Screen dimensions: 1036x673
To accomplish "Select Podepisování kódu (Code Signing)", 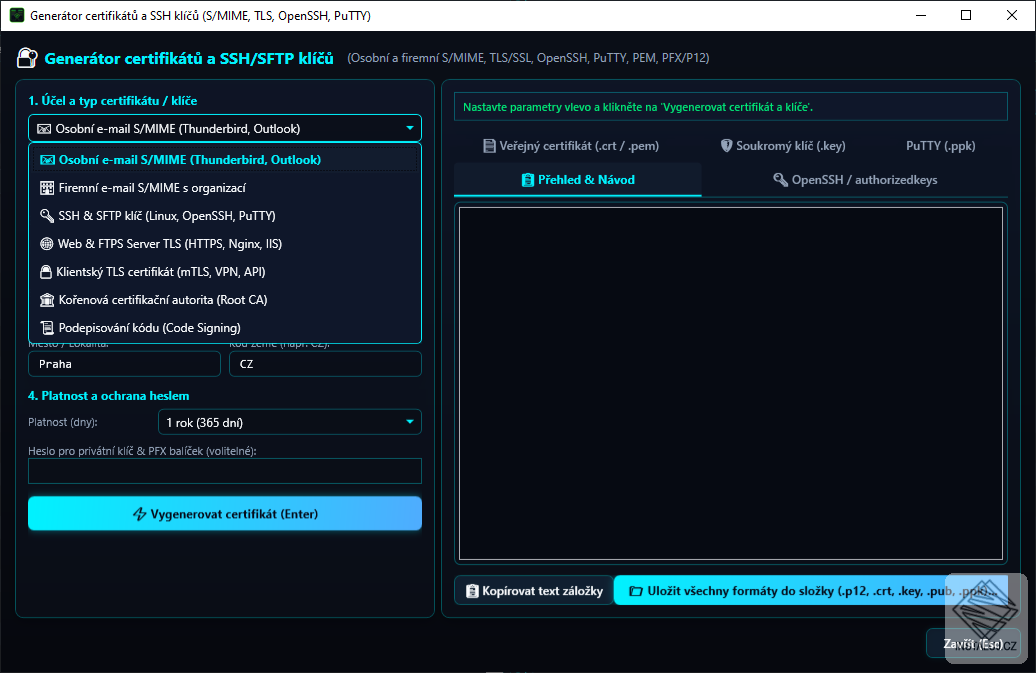I will pos(225,328).
